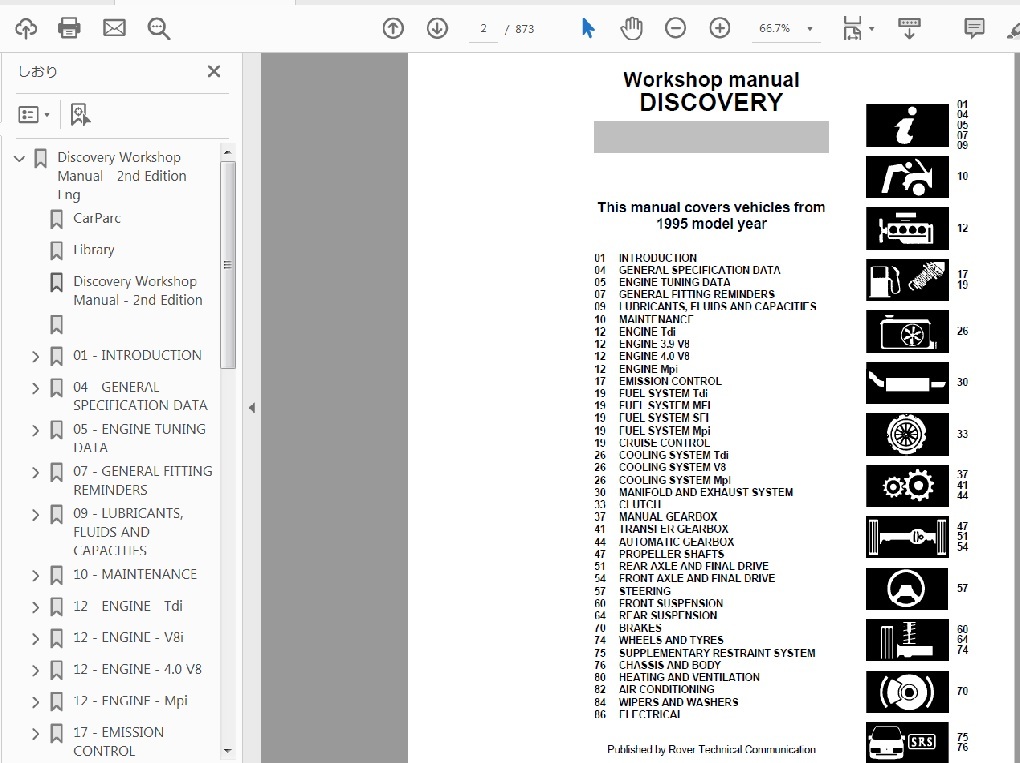Screen dimensions: 1020x763
Task: Click GENERAL SPECIFICATION DATA contents entry
Action: 699,270
